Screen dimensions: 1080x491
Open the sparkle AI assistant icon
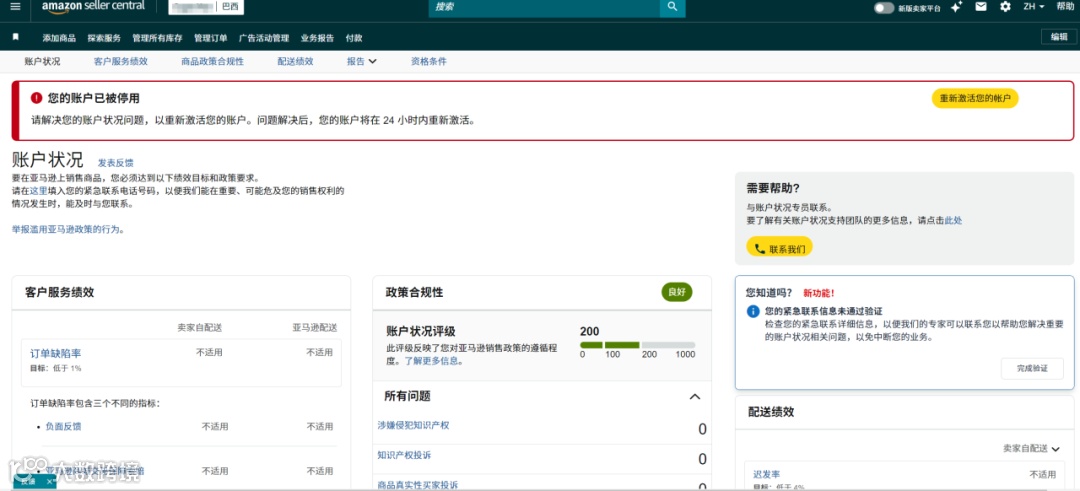(x=955, y=7)
